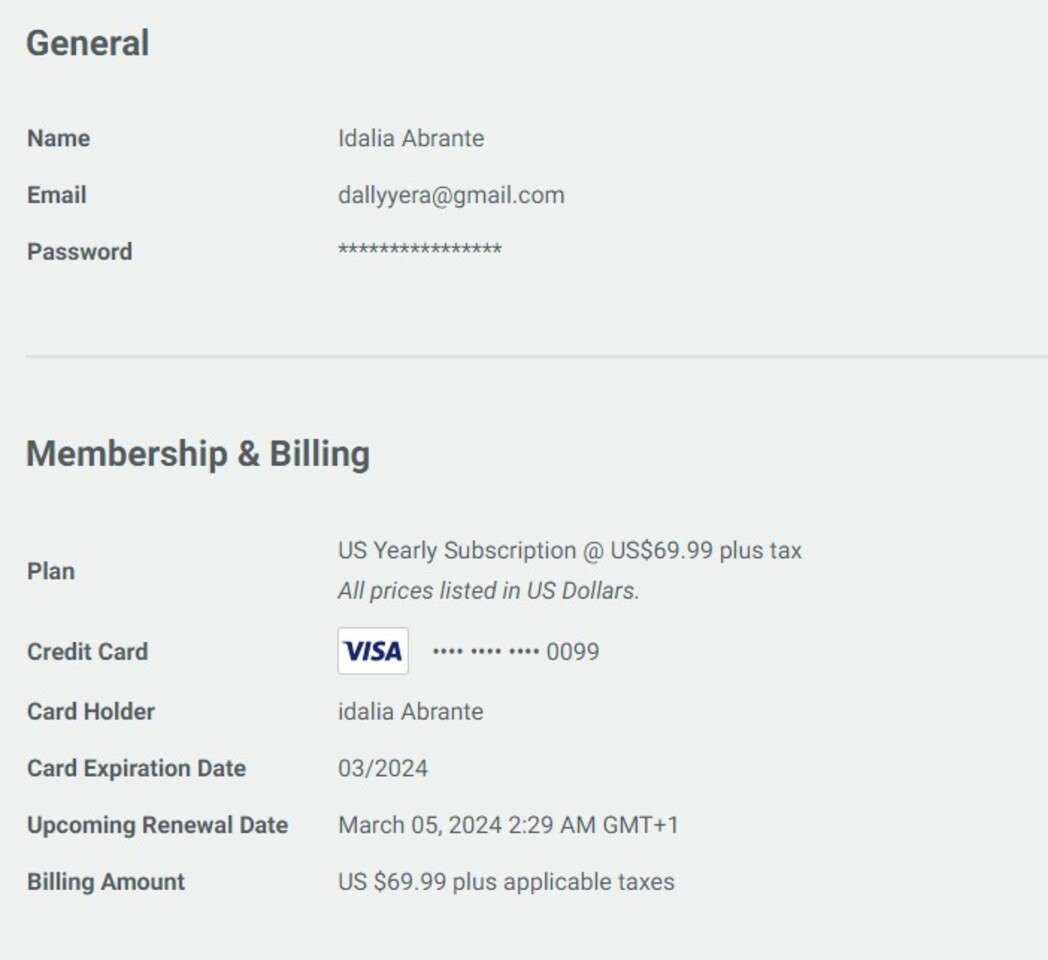Image resolution: width=1048 pixels, height=960 pixels.
Task: Click the Credit Card field label
Action: 88,652
